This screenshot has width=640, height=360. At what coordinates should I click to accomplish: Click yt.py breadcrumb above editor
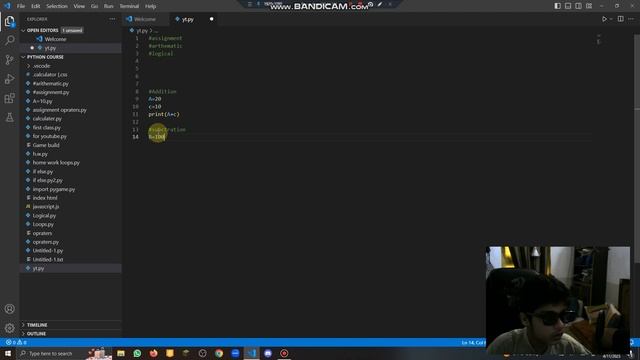point(142,31)
